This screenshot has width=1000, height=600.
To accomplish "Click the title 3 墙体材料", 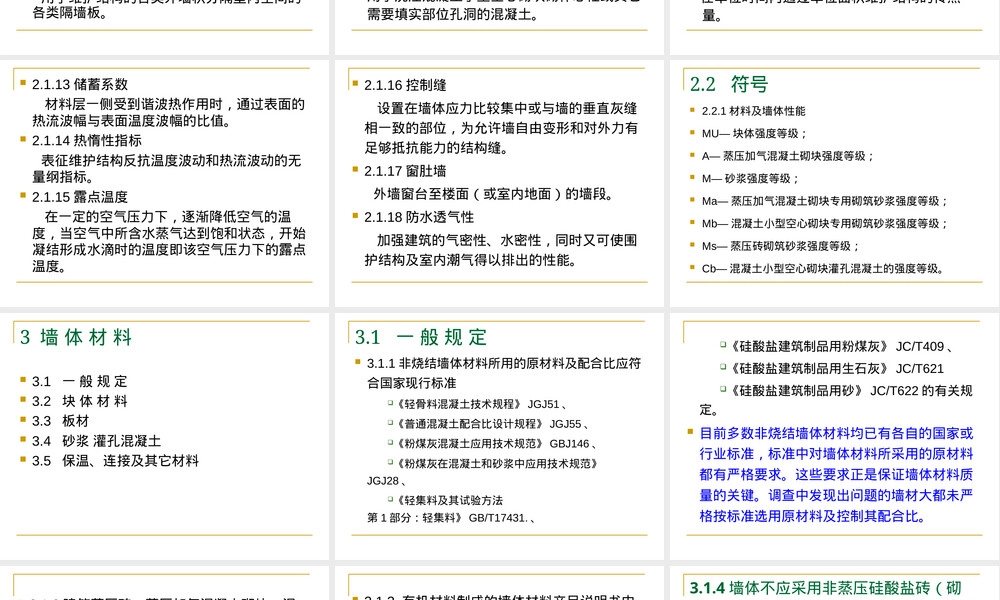I will coord(76,337).
